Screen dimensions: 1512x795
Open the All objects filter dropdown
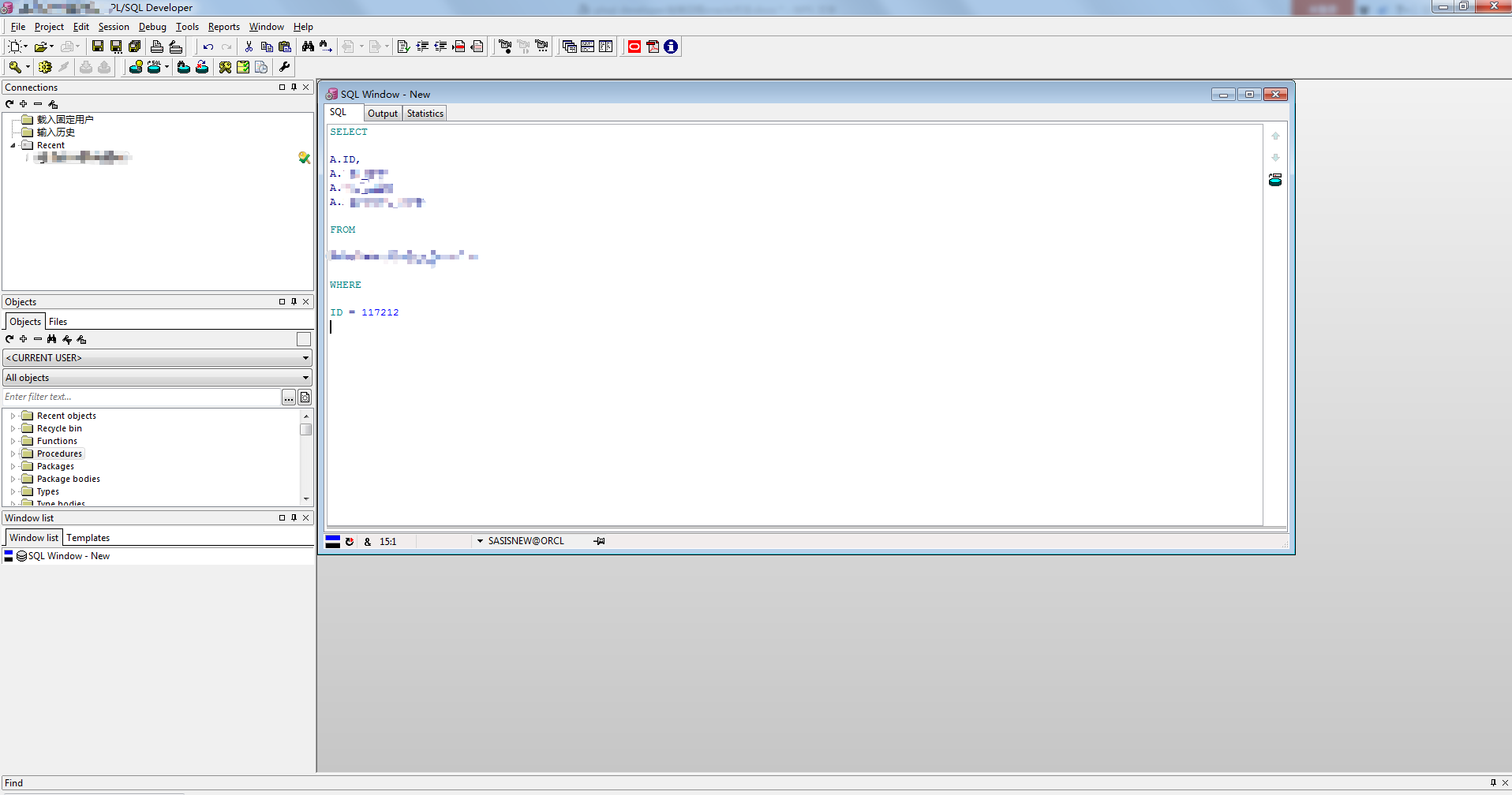tap(158, 378)
